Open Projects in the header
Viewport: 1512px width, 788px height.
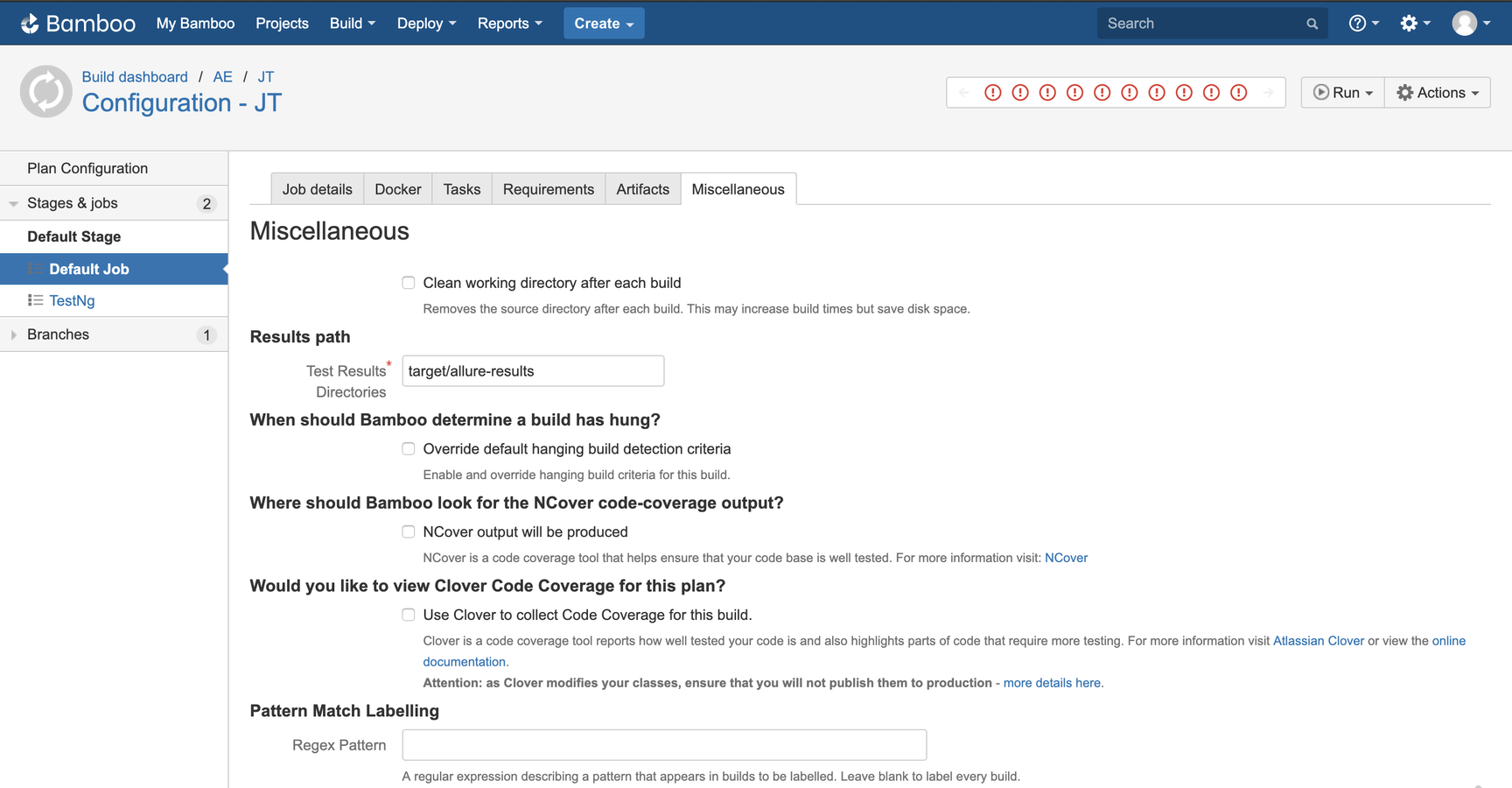[282, 24]
